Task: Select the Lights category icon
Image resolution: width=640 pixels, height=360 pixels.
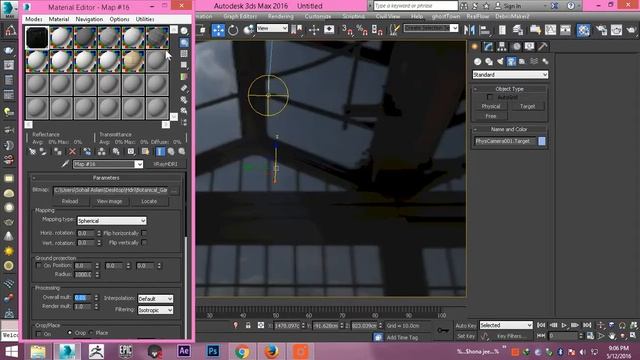Action: [x=500, y=62]
